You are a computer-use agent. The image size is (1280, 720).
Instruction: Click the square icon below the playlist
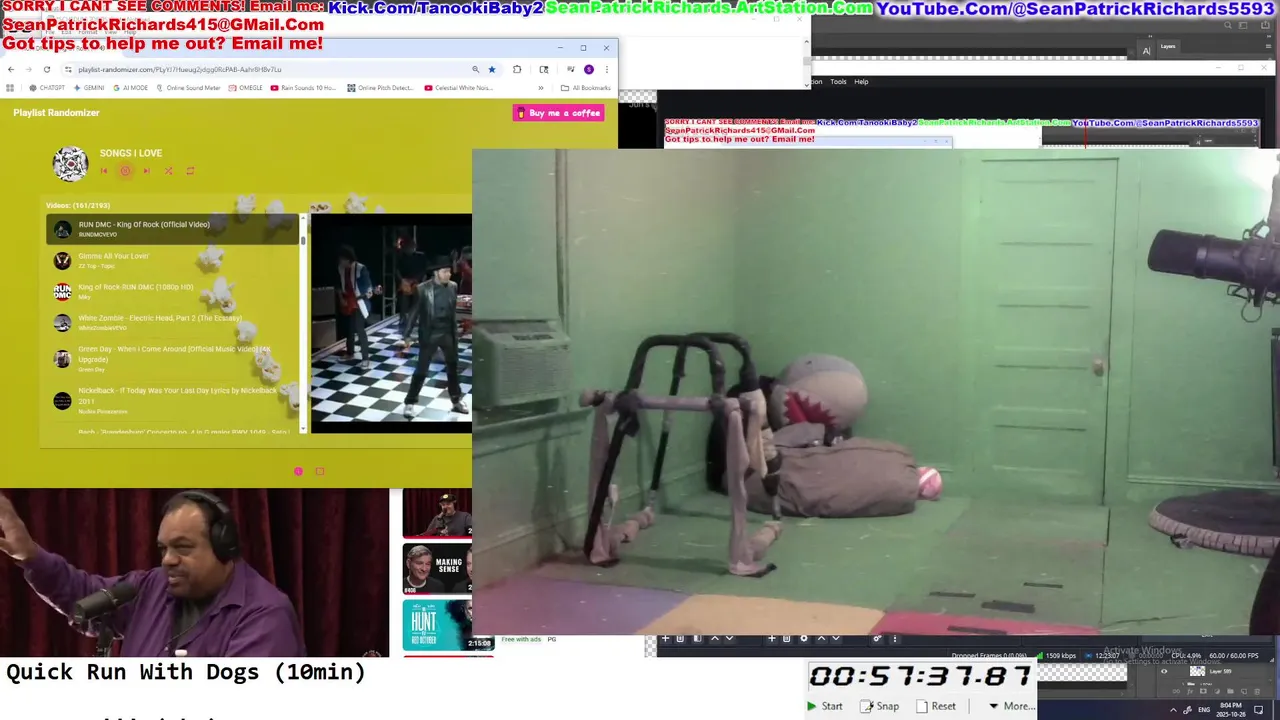(x=320, y=471)
